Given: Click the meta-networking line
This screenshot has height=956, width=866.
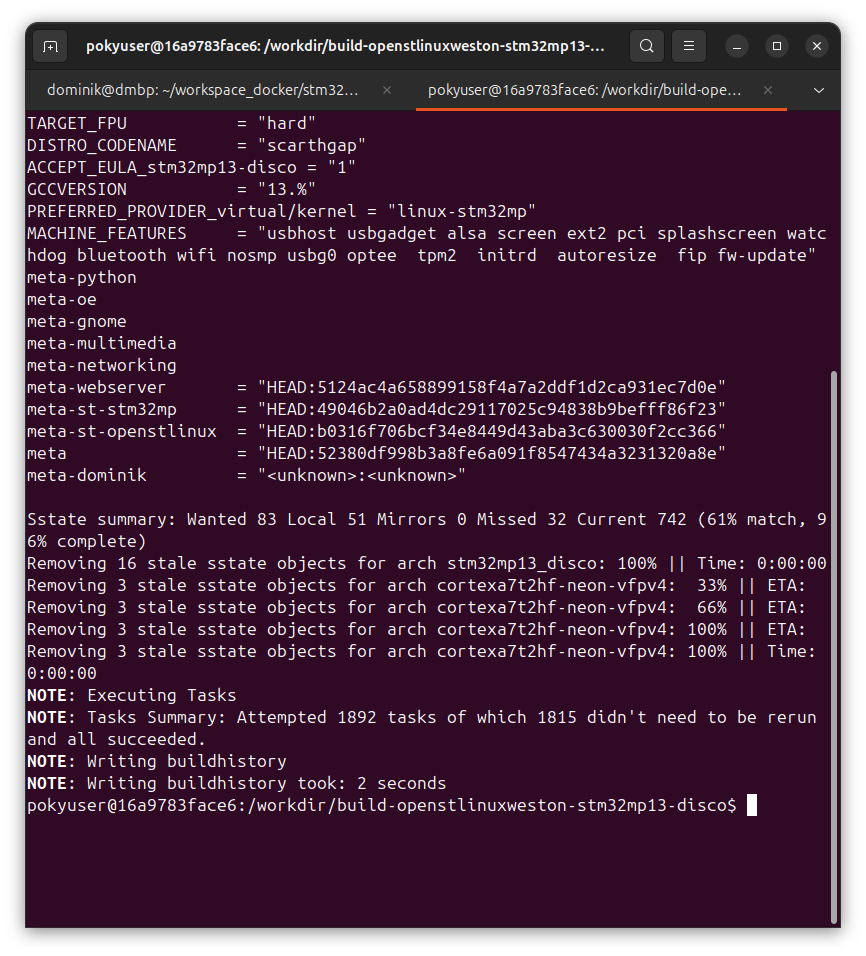Looking at the screenshot, I should [102, 365].
